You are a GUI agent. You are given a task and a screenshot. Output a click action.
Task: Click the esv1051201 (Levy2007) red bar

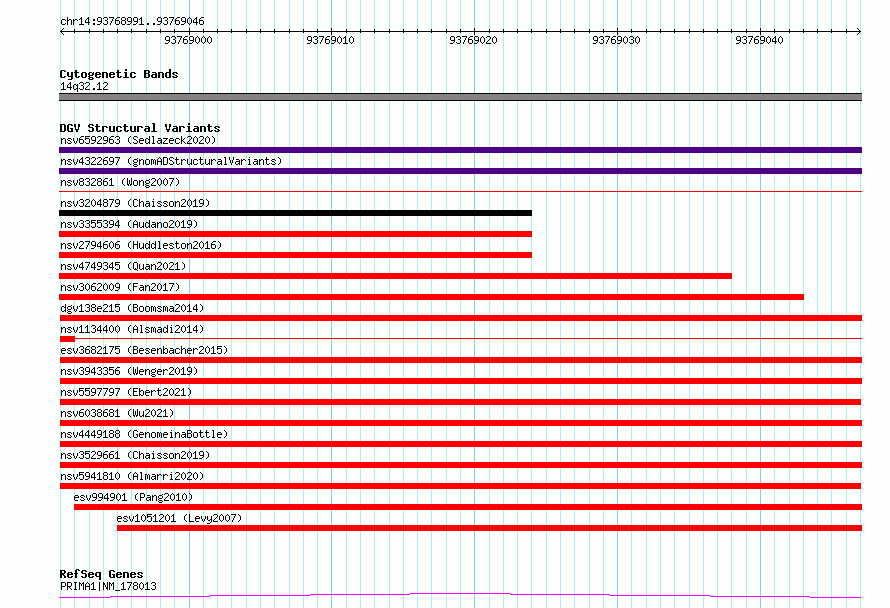489,528
